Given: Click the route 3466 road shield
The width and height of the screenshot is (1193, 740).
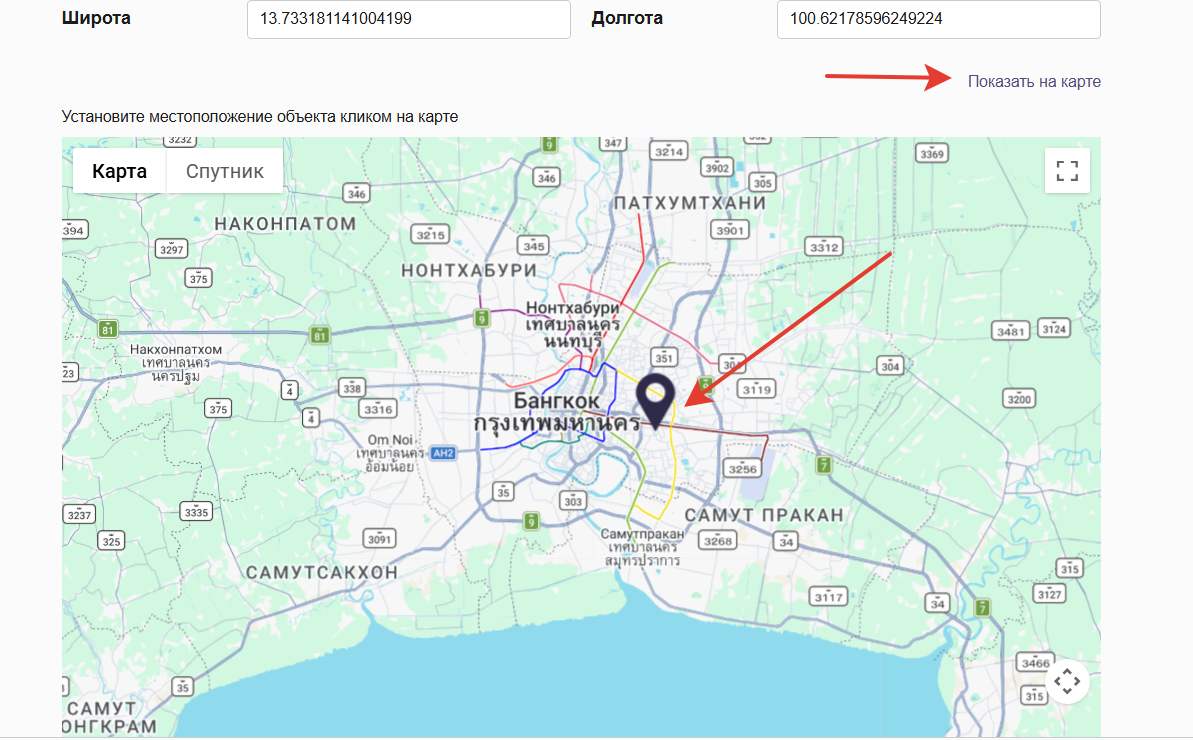Looking at the screenshot, I should 1034,662.
